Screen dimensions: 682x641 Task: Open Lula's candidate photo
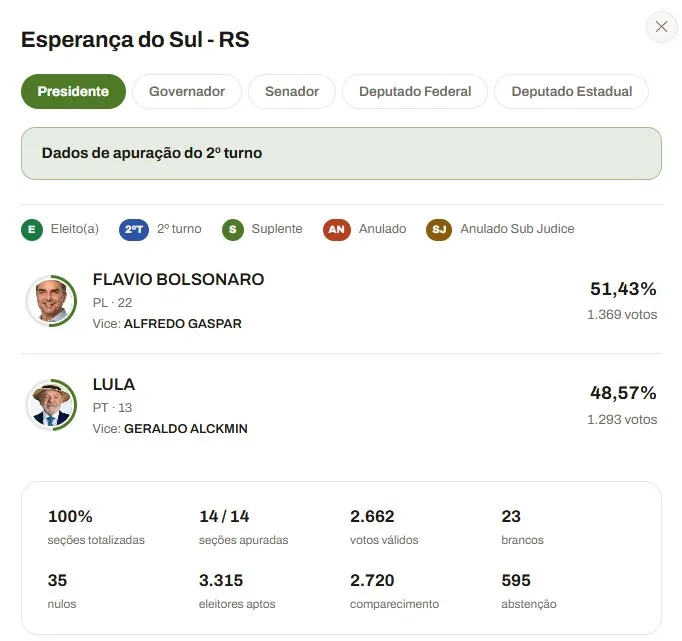tap(51, 405)
